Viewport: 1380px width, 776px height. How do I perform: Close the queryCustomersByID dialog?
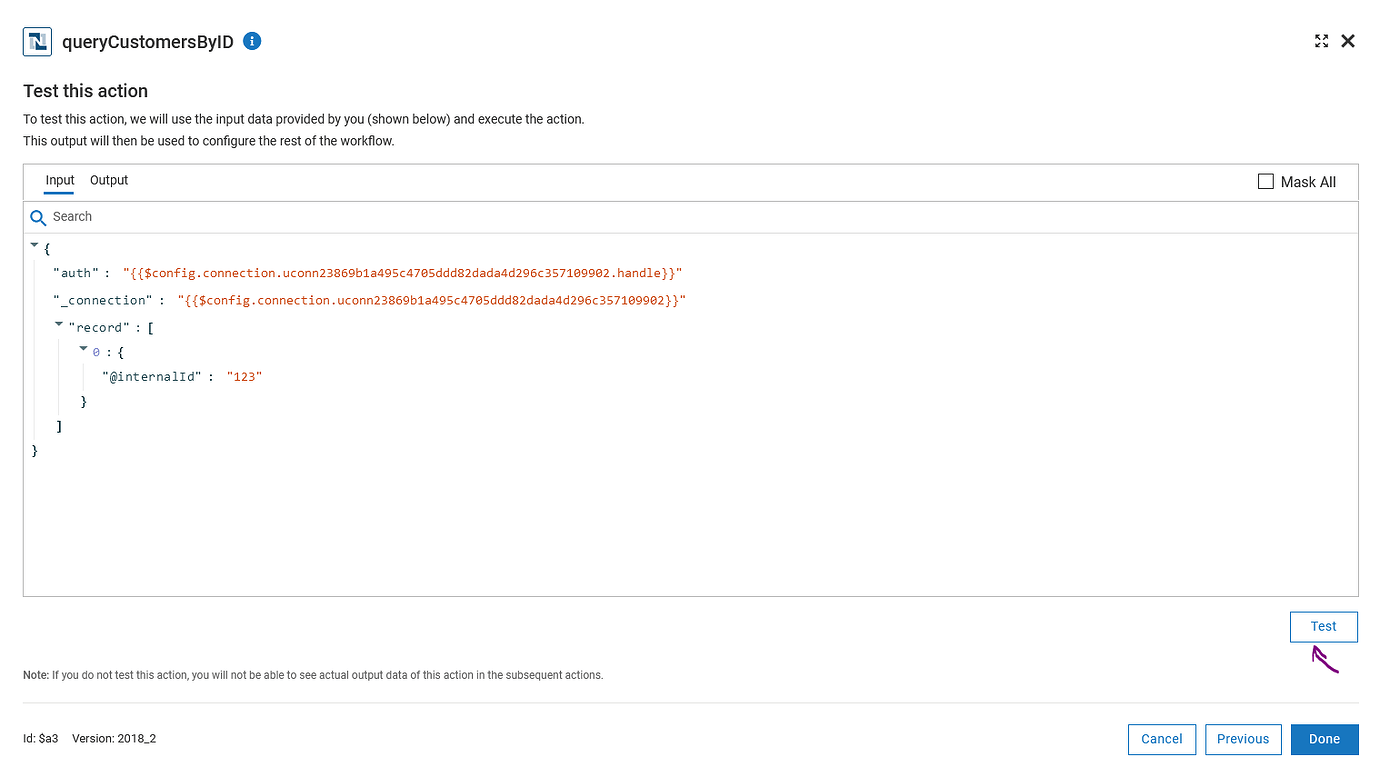pos(1348,41)
